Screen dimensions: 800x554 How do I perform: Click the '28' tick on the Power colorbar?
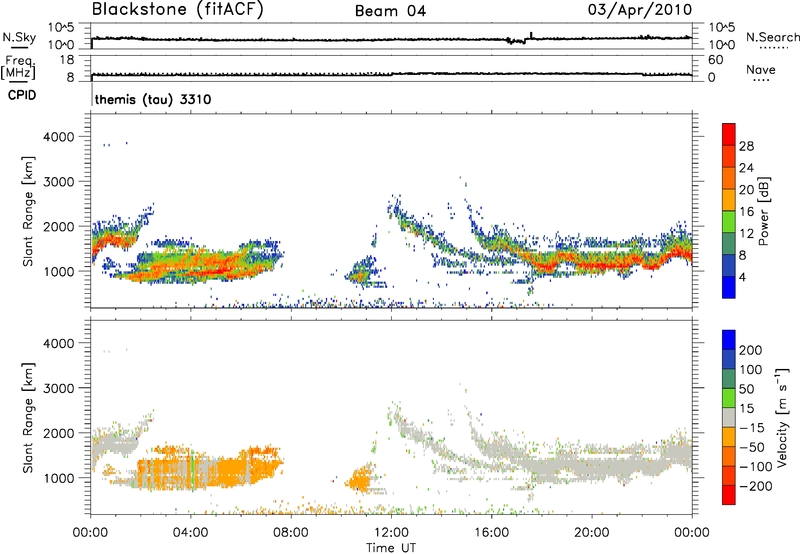coord(746,146)
